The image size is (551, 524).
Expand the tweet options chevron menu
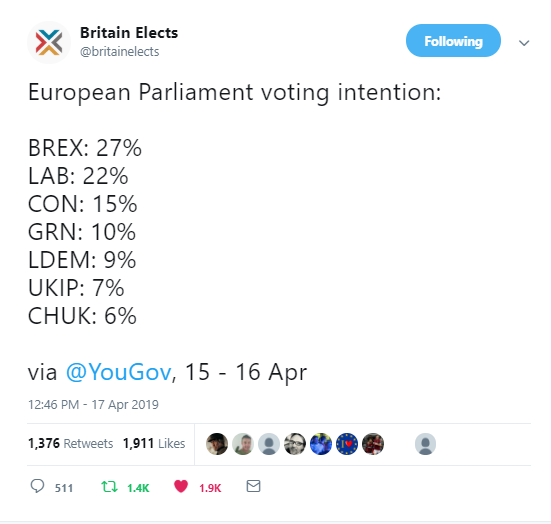[x=524, y=43]
